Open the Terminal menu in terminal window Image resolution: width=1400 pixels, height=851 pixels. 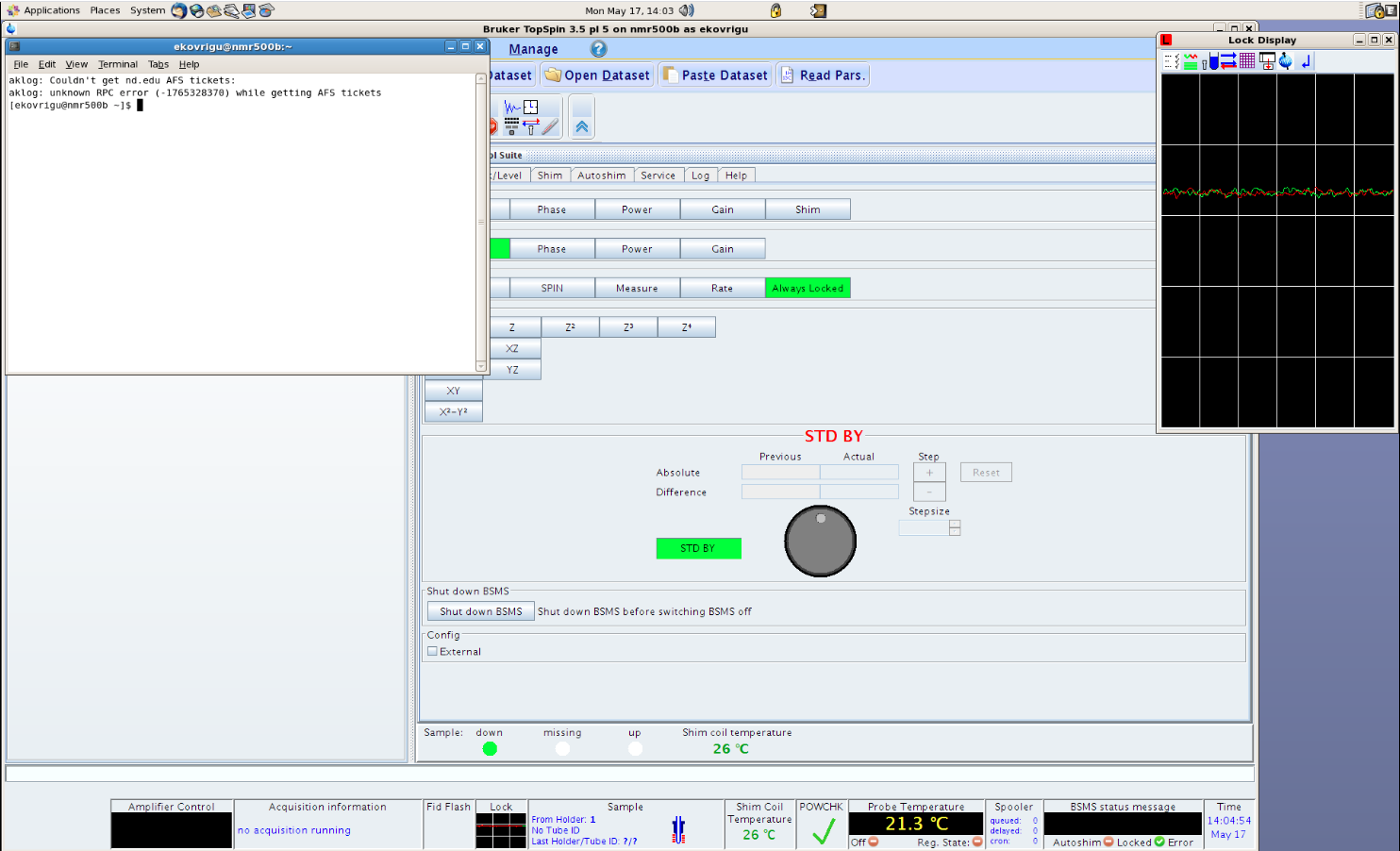(x=118, y=64)
